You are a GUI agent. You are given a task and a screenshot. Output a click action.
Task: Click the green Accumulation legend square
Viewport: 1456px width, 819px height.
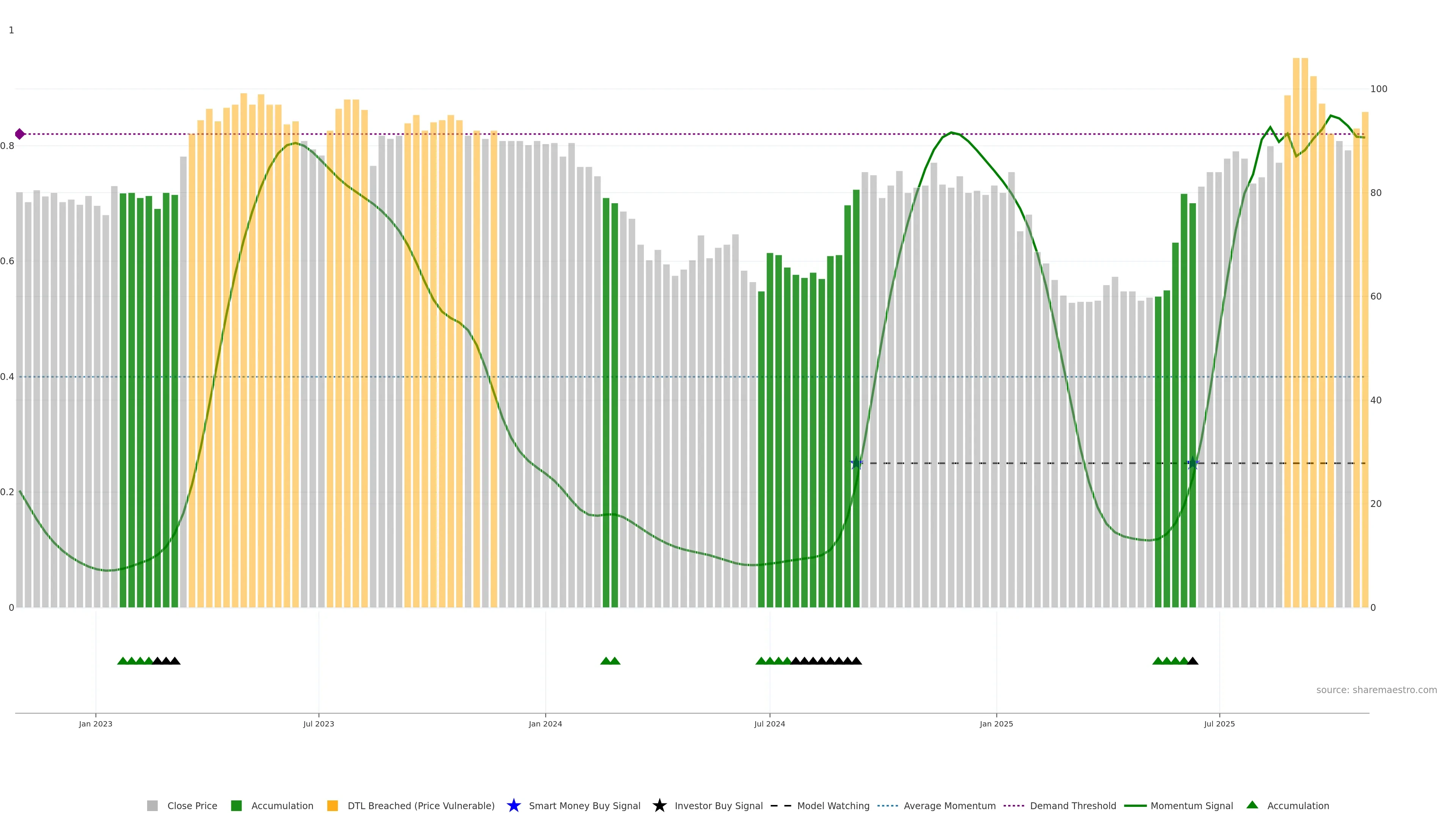[236, 805]
